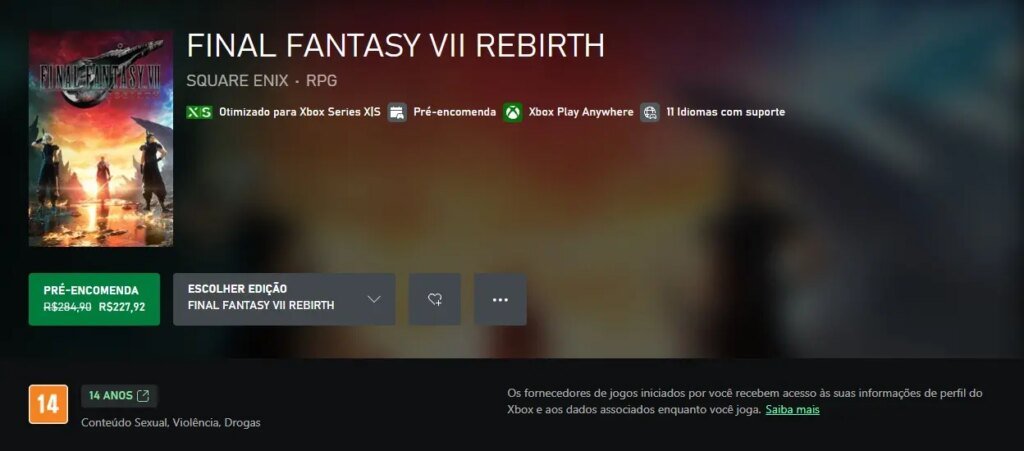Click the SQUARE ENIX publisher name
Viewport: 1024px width, 451px height.
tap(237, 81)
